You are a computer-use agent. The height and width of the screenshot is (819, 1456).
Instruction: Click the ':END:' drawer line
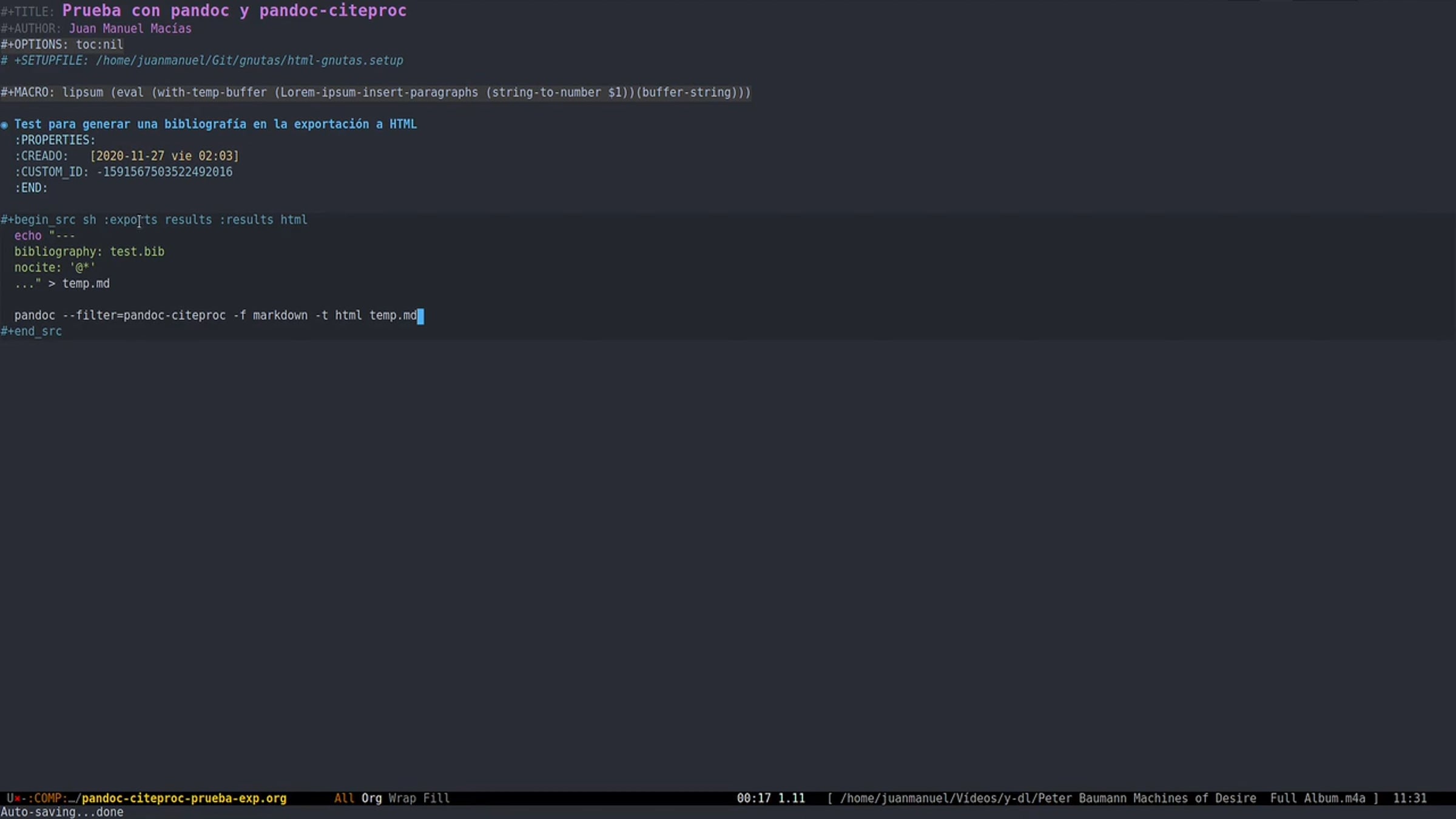coord(31,188)
